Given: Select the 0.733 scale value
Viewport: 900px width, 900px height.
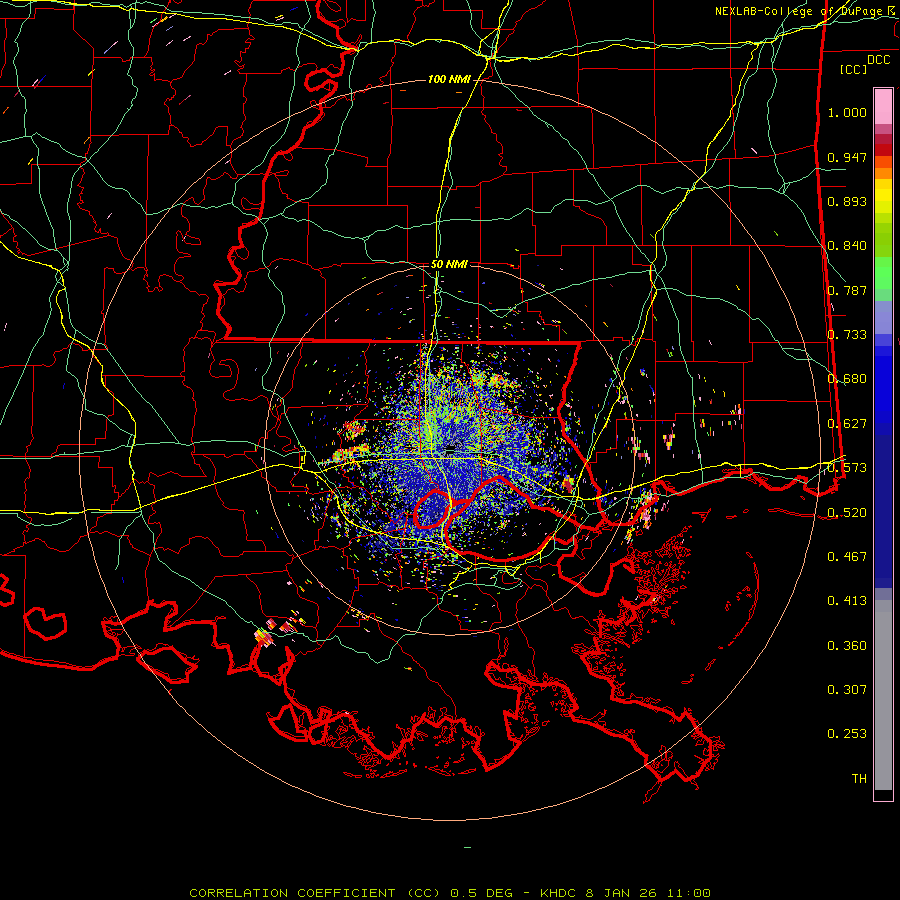Looking at the screenshot, I should click(847, 335).
